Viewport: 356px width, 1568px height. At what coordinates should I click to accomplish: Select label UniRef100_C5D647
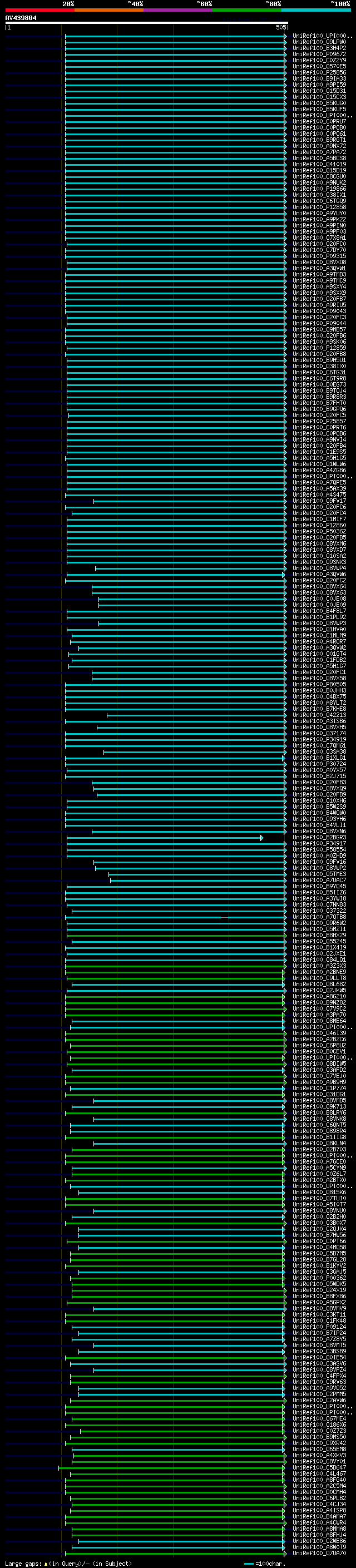point(319,1468)
